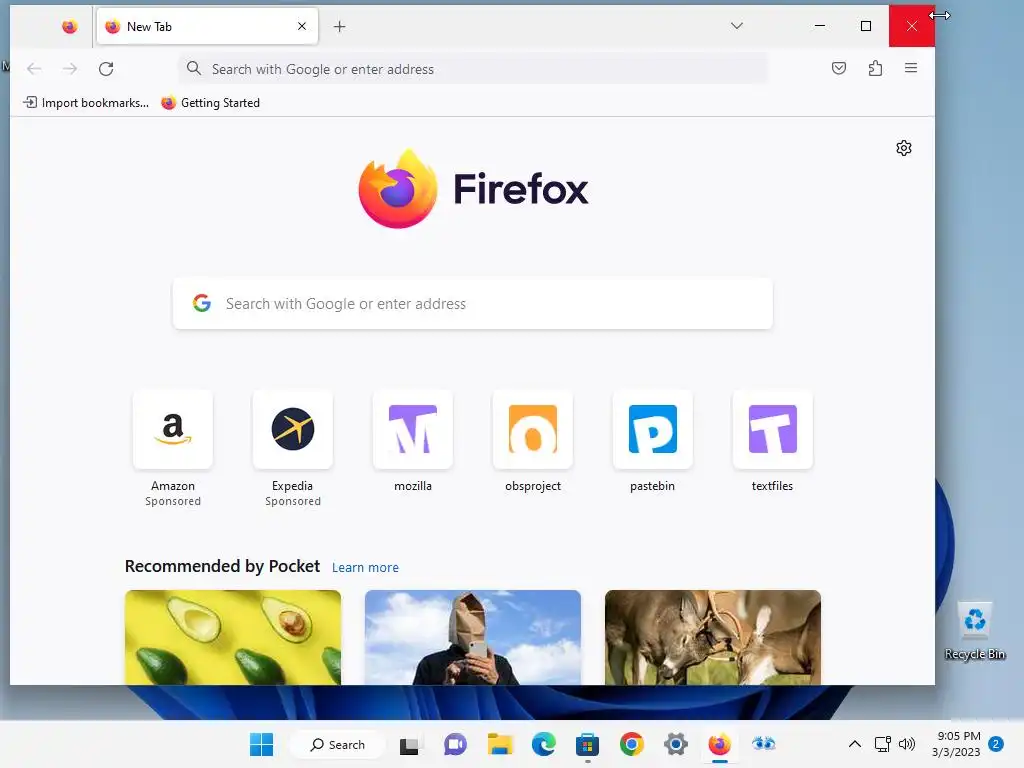Launch Microsoft Edge from taskbar

(x=543, y=744)
